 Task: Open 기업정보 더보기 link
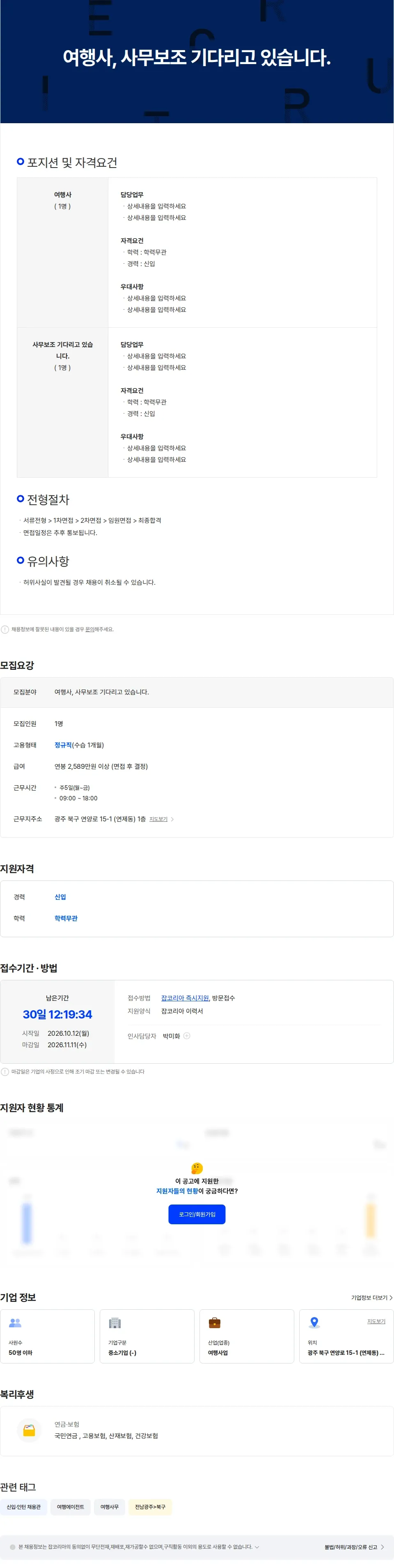click(x=371, y=1298)
